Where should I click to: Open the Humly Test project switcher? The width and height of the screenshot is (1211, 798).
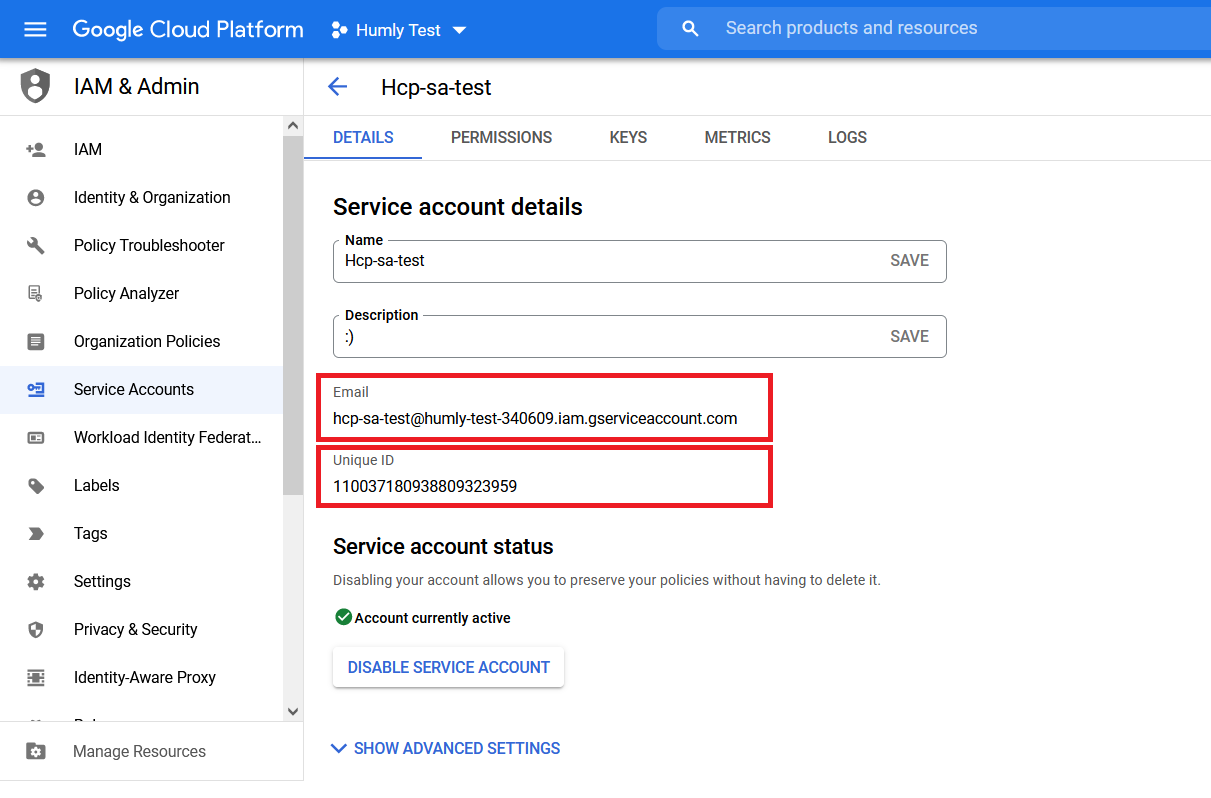pyautogui.click(x=398, y=29)
